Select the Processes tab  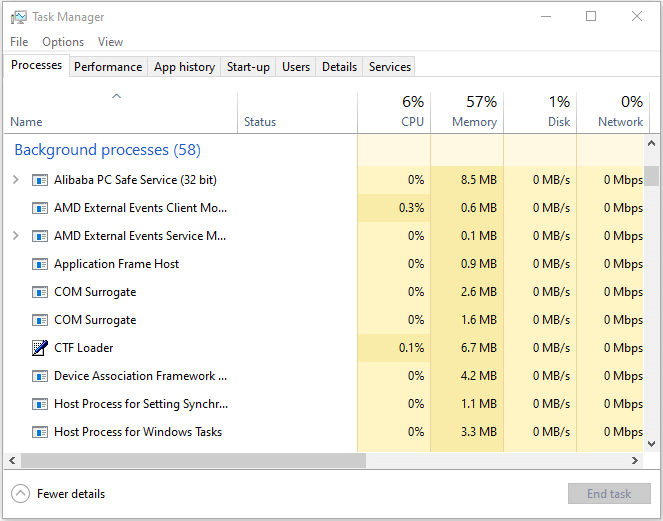pos(36,66)
